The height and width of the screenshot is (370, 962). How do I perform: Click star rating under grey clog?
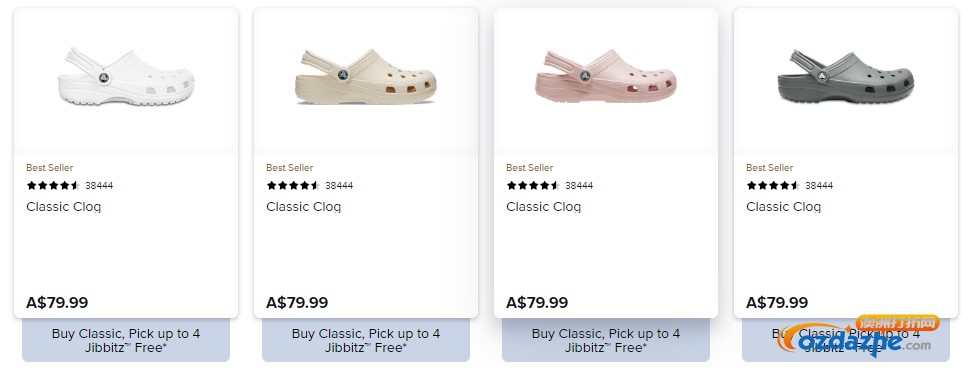(773, 185)
